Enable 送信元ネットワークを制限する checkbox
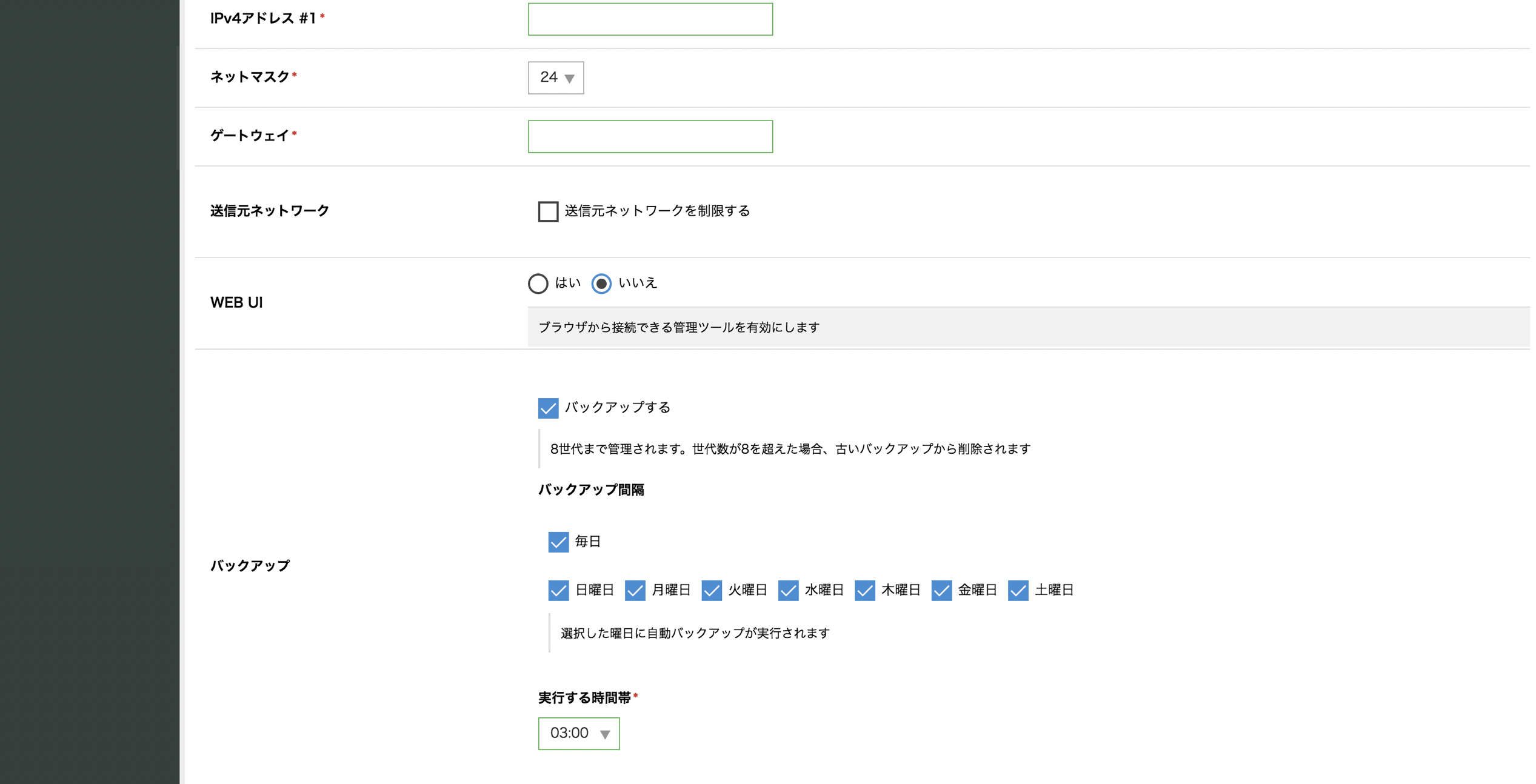Image resolution: width=1536 pixels, height=784 pixels. 548,211
